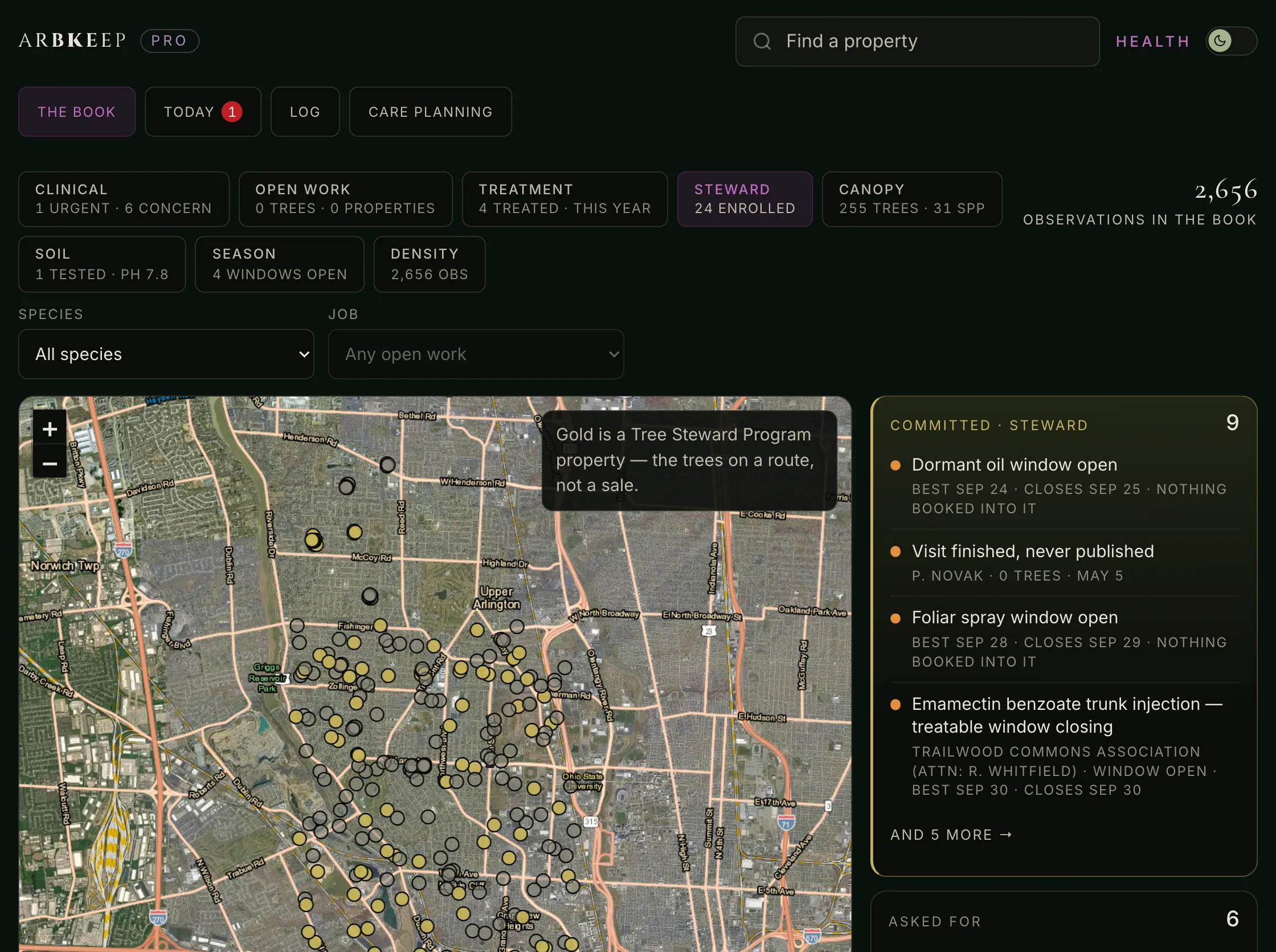Click the Asked For count 6
The width and height of the screenshot is (1276, 952).
coord(1232,918)
